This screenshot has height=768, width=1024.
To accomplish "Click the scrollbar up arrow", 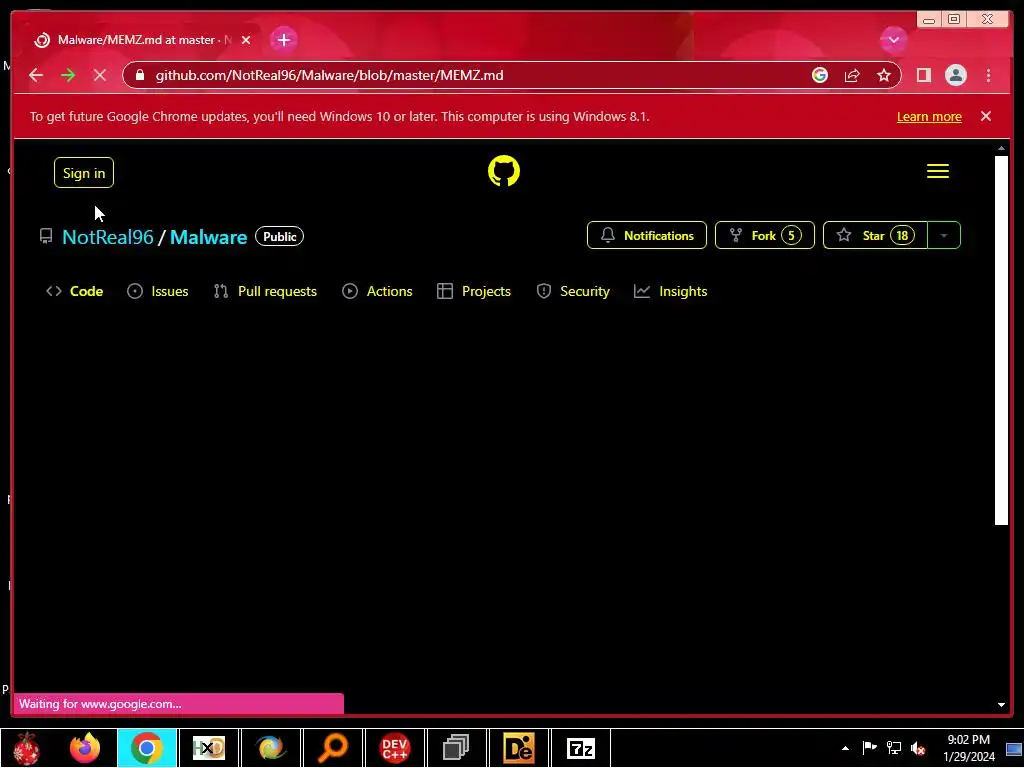I will [x=1001, y=149].
